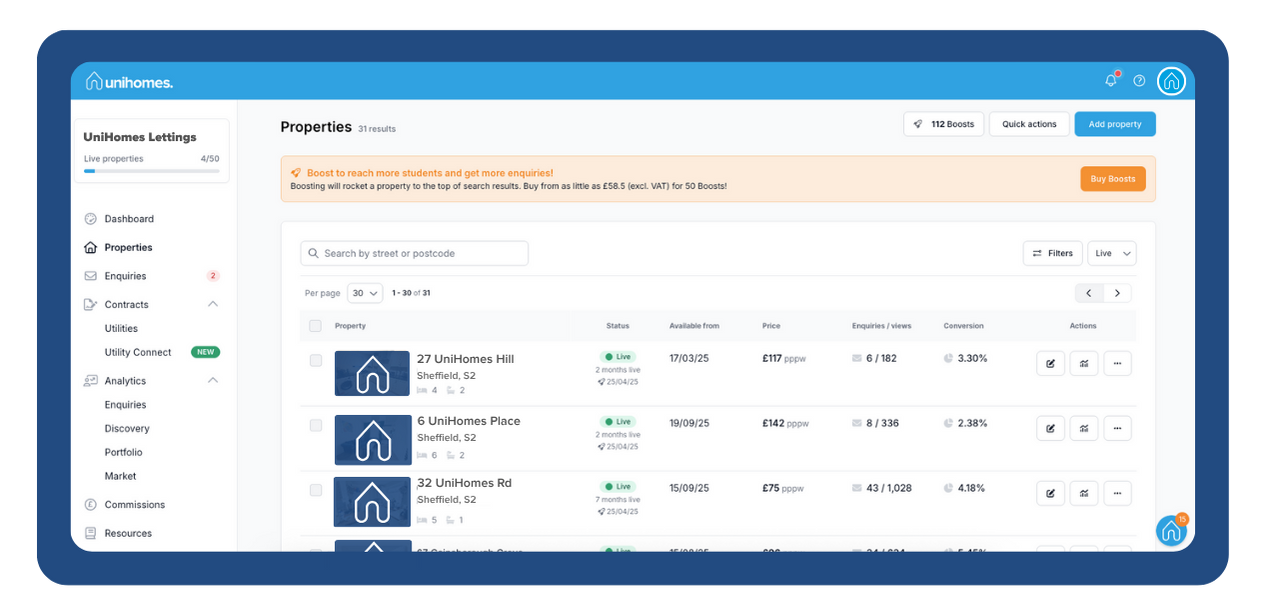
Task: Open Enquiries under Analytics
Action: [x=125, y=405]
